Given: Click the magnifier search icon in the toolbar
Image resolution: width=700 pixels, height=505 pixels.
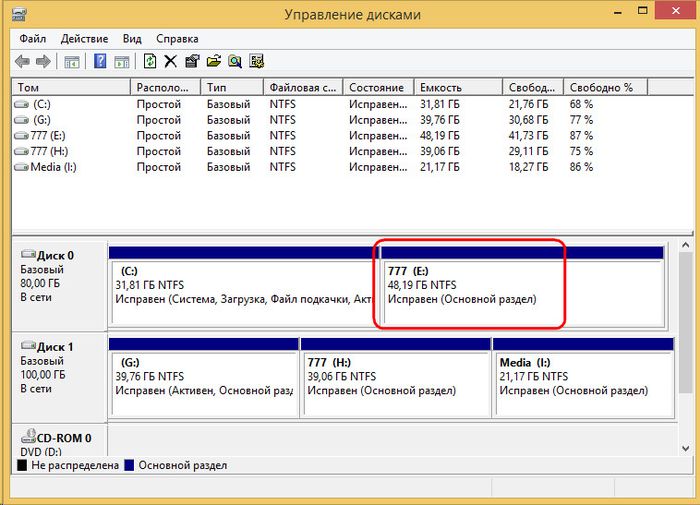Looking at the screenshot, I should pos(234,61).
